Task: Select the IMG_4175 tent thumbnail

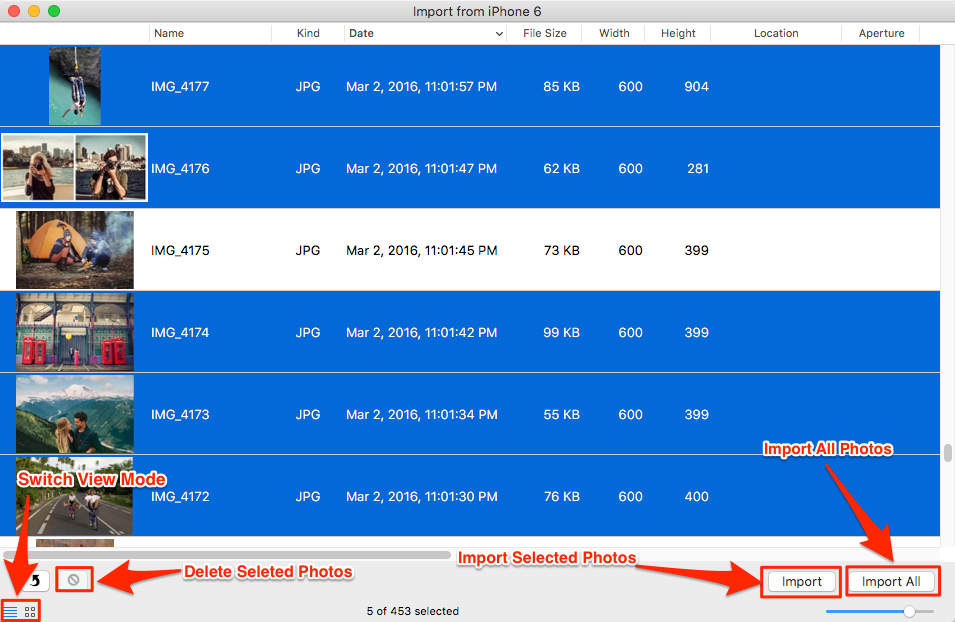Action: tap(75, 250)
